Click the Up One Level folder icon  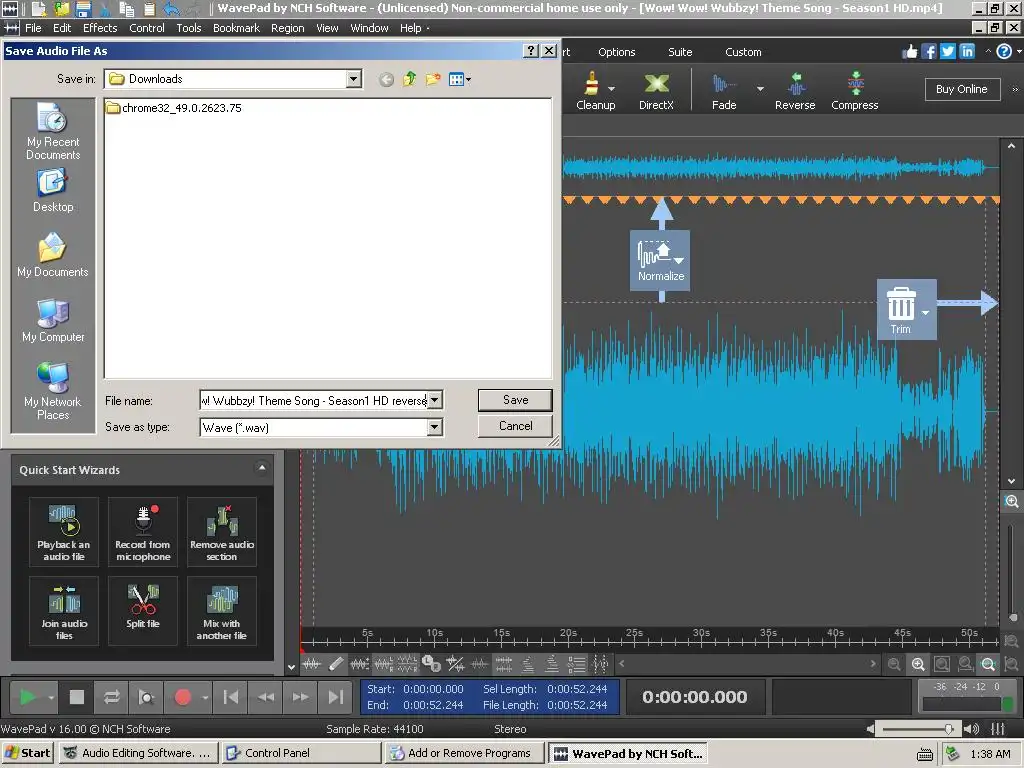click(x=409, y=80)
